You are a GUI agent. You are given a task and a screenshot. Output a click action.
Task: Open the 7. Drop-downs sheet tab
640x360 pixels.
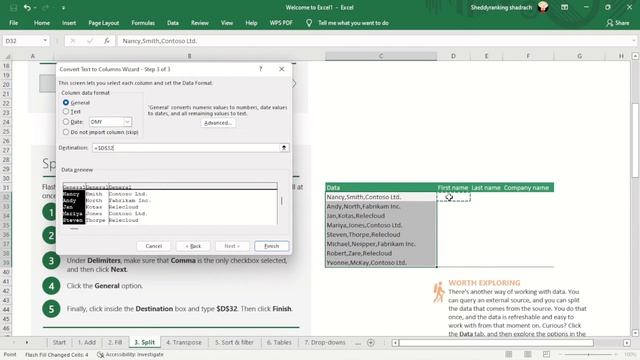click(x=325, y=342)
